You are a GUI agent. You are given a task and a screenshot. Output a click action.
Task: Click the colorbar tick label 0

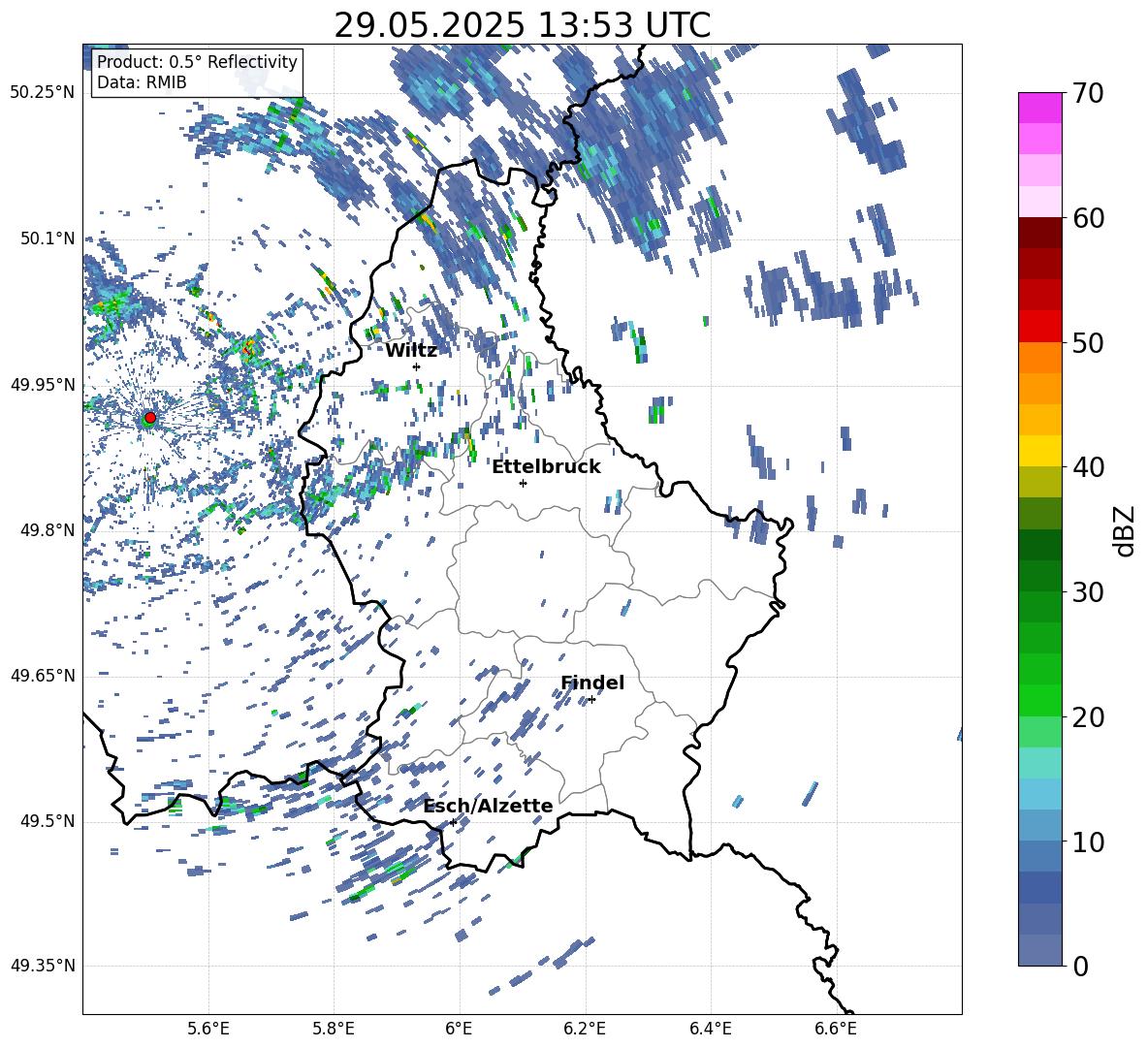[x=1080, y=966]
